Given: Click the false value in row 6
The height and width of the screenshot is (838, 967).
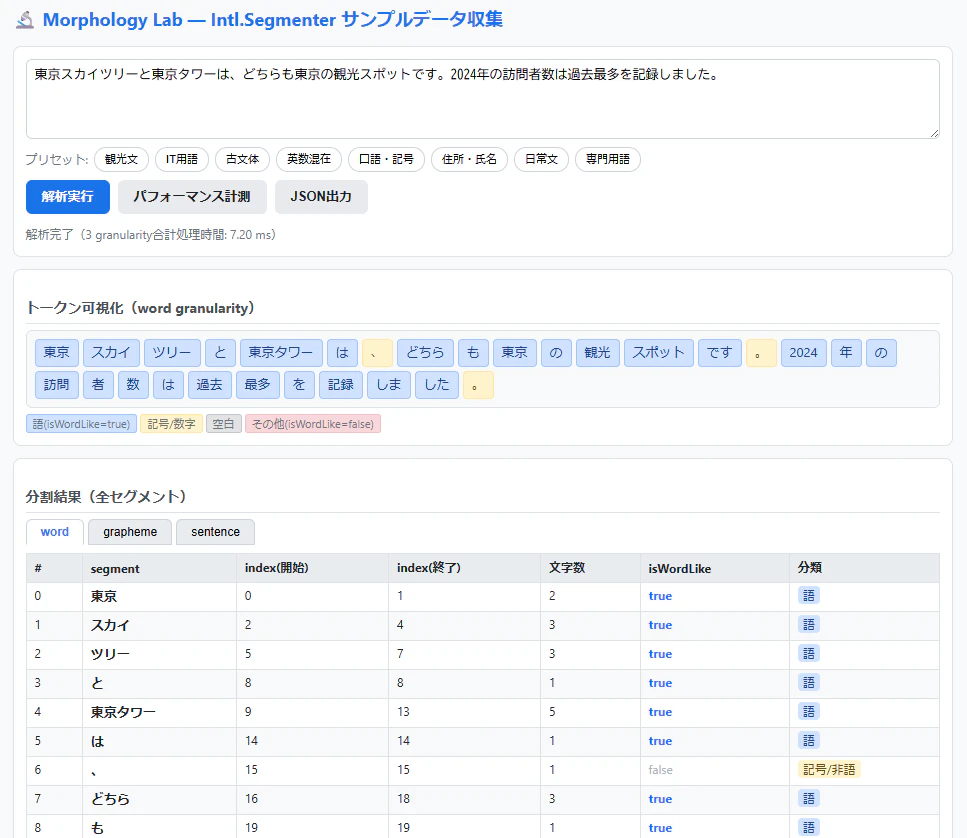Looking at the screenshot, I should click(660, 770).
